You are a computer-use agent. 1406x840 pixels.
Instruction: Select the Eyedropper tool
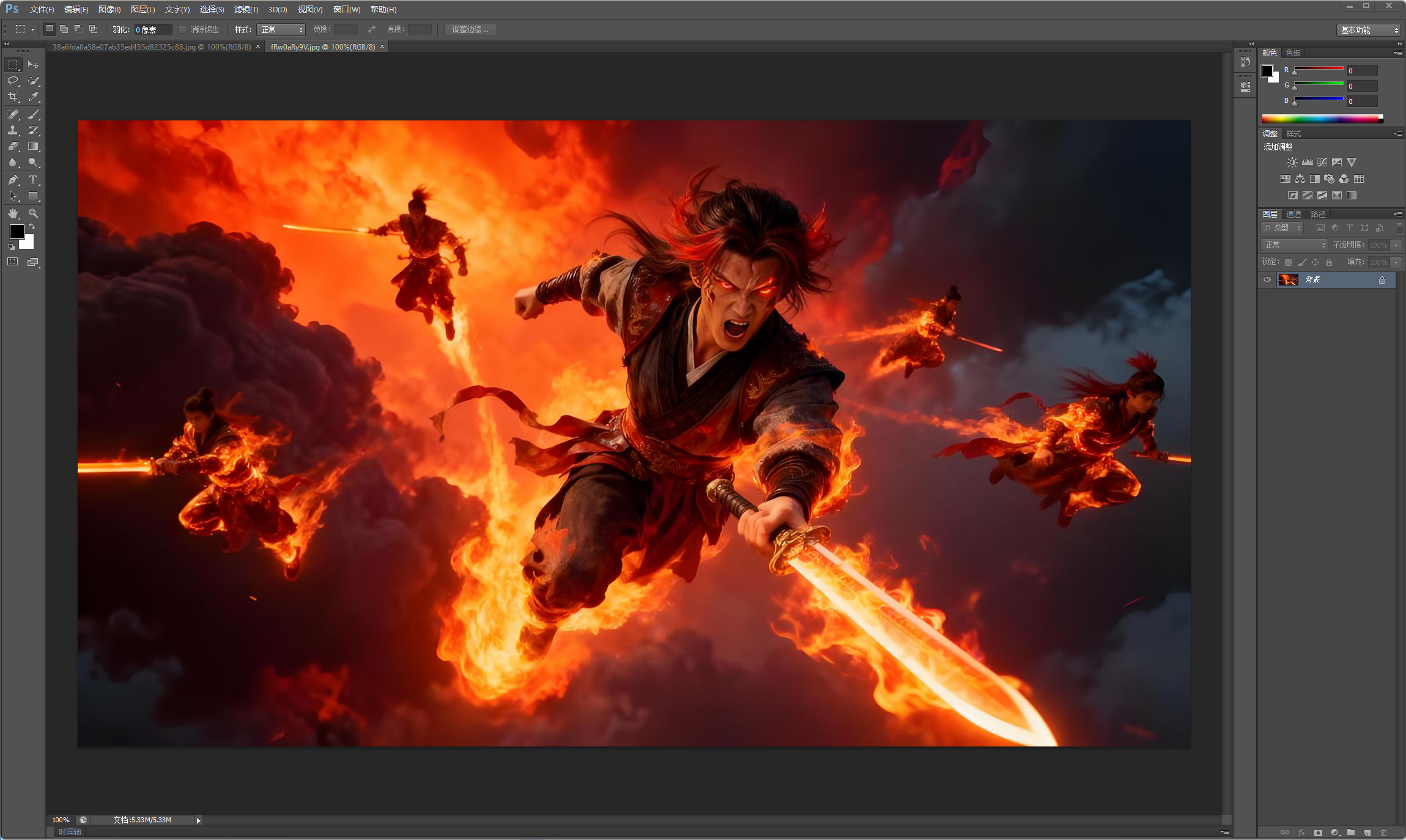pos(33,97)
